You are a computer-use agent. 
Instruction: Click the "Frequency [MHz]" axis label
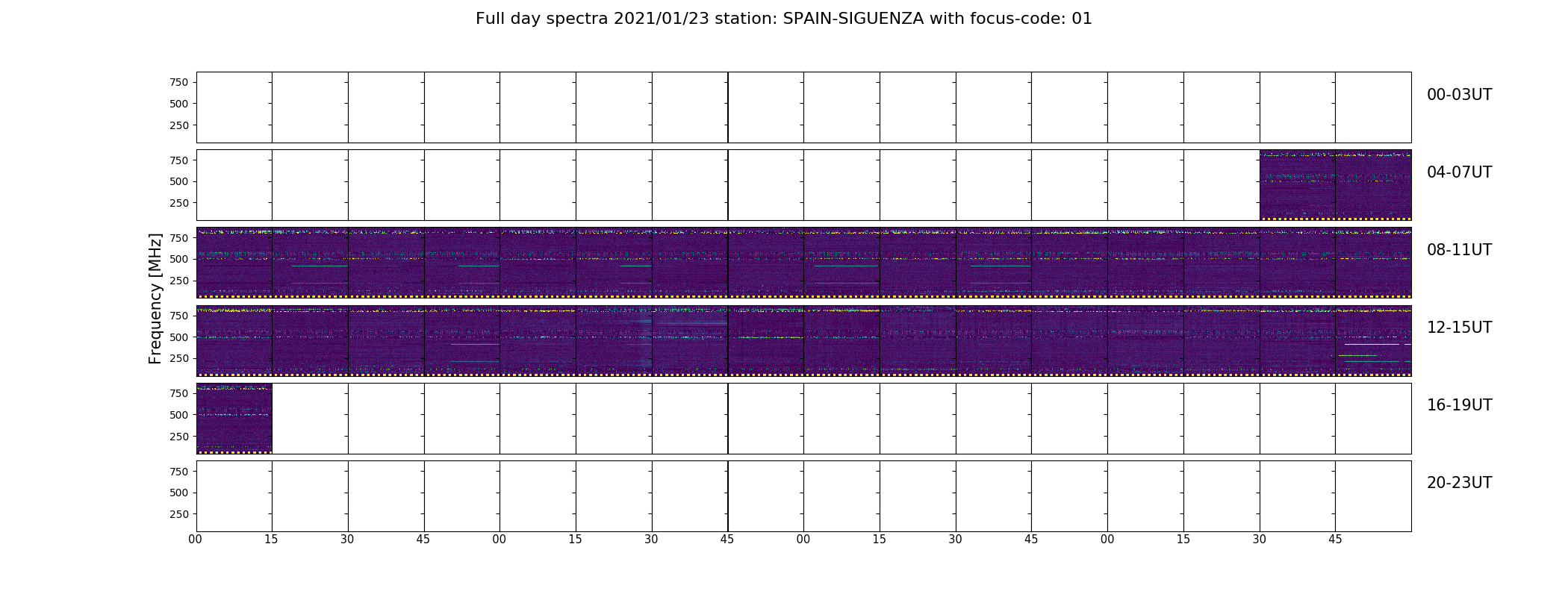pos(155,298)
